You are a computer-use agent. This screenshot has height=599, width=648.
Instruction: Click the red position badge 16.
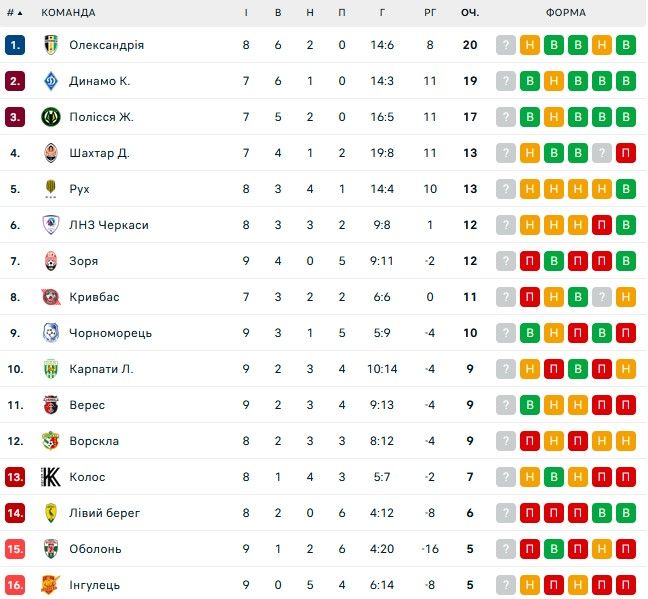click(15, 585)
